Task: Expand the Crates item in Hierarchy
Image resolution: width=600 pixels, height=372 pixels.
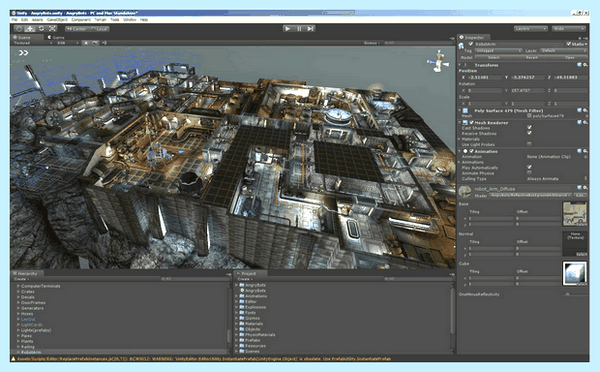Action: (18, 292)
